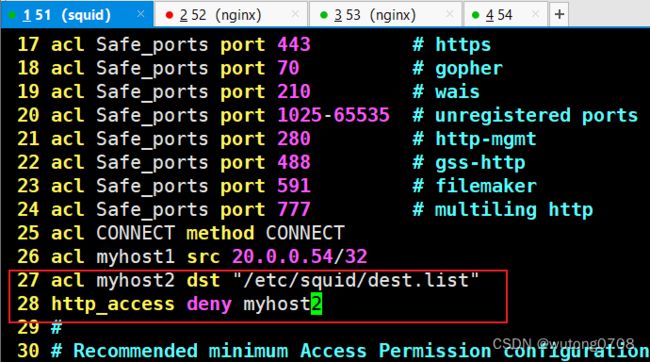Close the 2 52 (nginx) tab
Screen dimensions: 650x362
click(x=295, y=14)
